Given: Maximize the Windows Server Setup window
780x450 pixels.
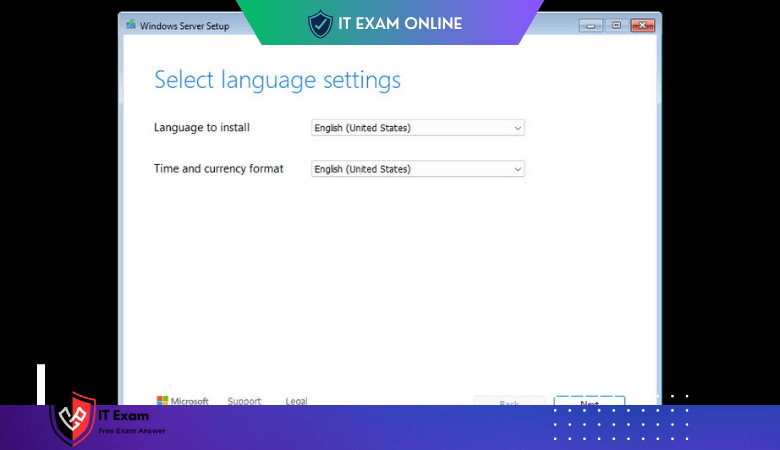Looking at the screenshot, I should click(616, 25).
